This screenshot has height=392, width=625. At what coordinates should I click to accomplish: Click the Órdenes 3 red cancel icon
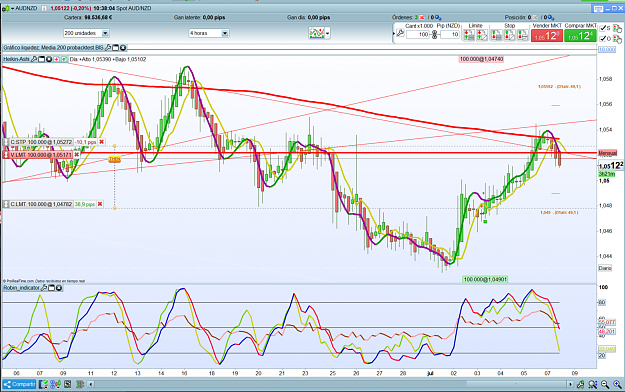pos(422,18)
